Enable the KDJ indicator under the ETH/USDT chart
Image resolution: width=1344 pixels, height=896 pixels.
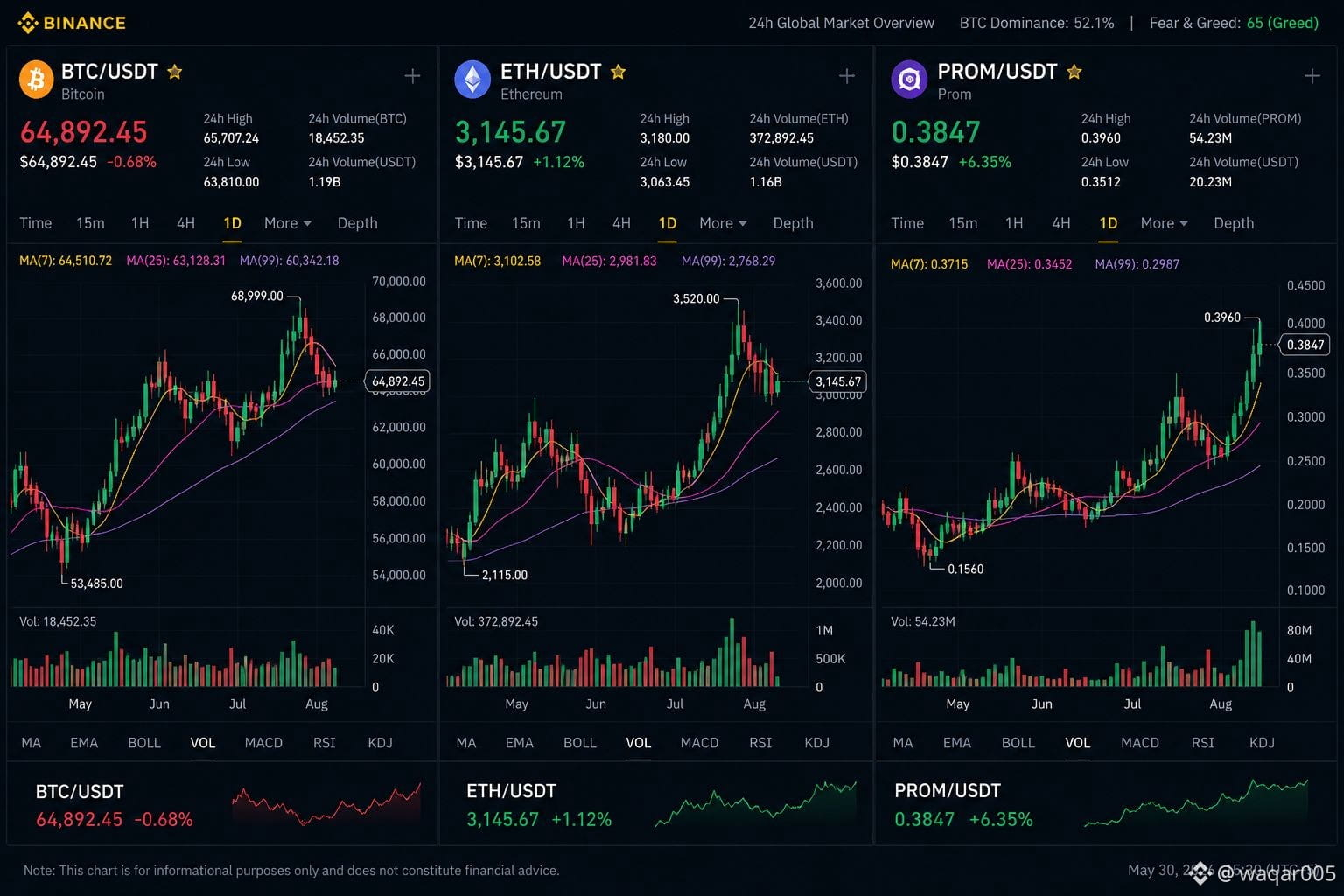[x=816, y=743]
